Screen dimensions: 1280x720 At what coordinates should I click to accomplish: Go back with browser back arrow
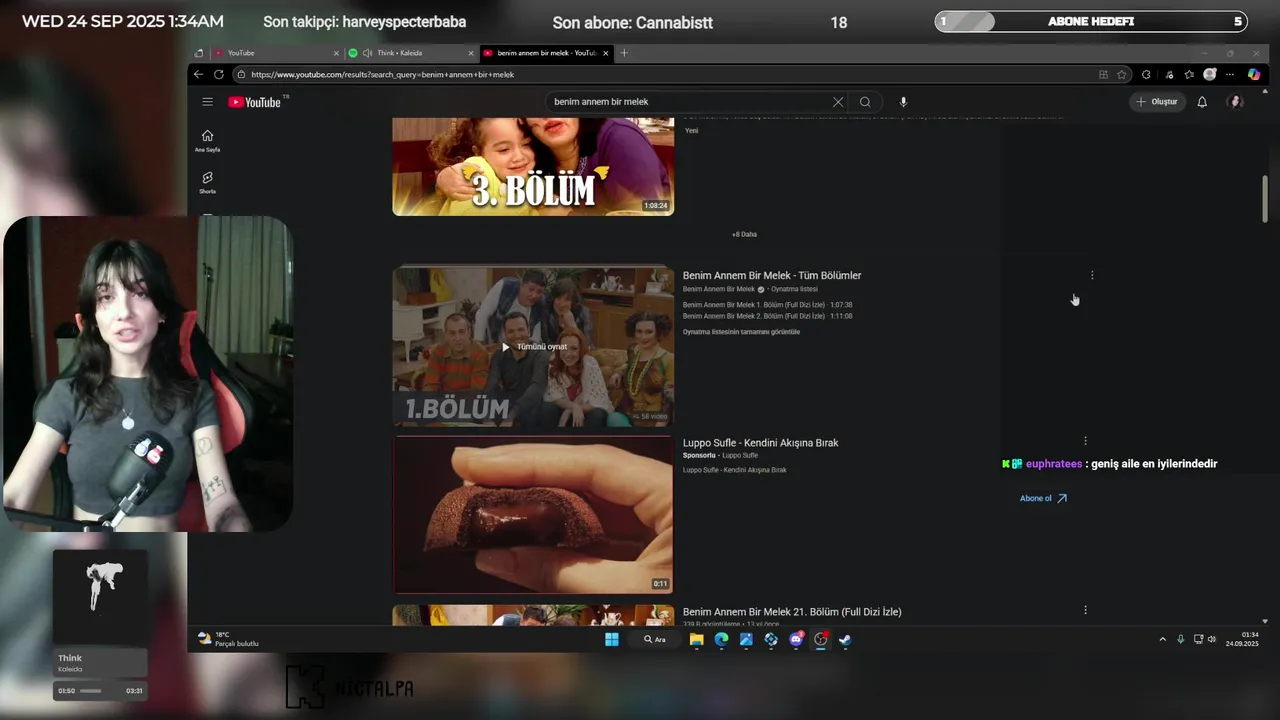pos(198,74)
